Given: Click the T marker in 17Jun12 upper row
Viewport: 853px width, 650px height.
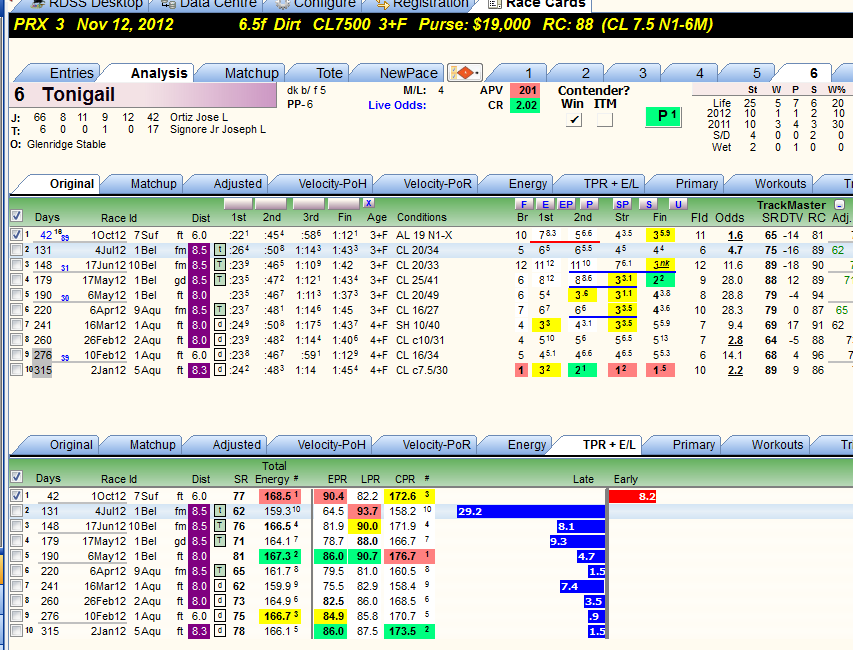Looking at the screenshot, I should tap(219, 265).
